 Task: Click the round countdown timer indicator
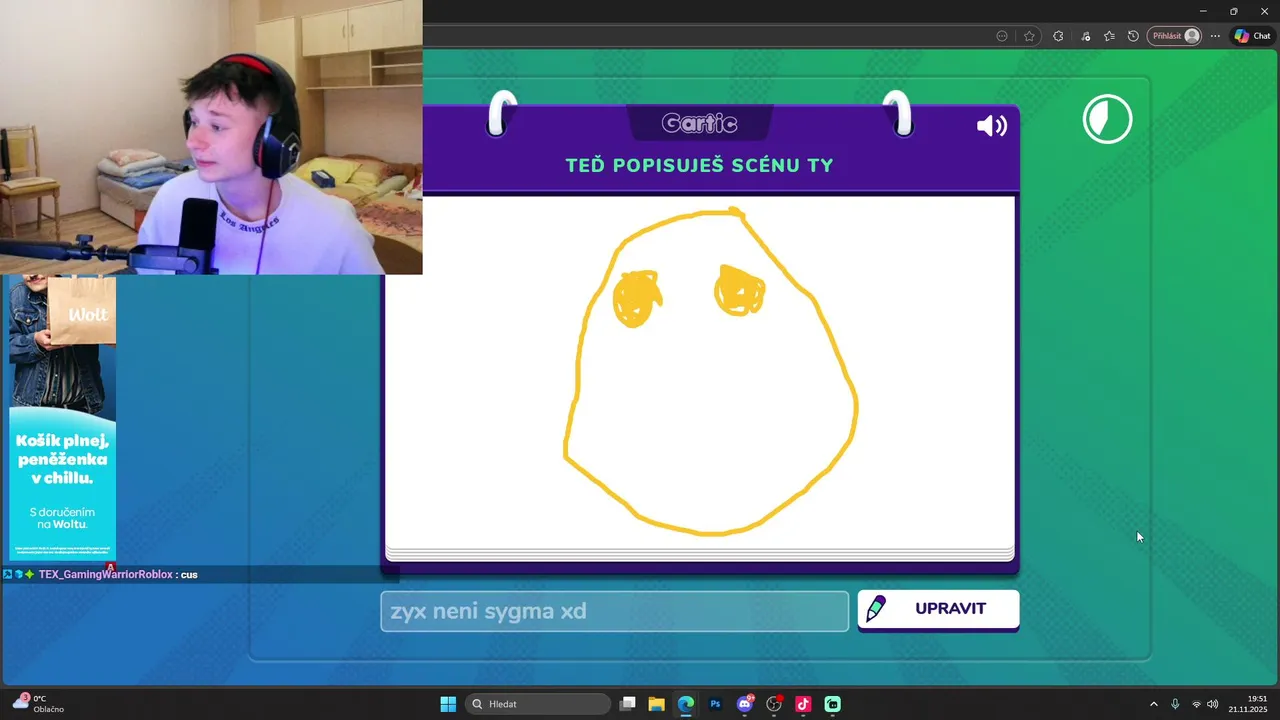click(1107, 119)
